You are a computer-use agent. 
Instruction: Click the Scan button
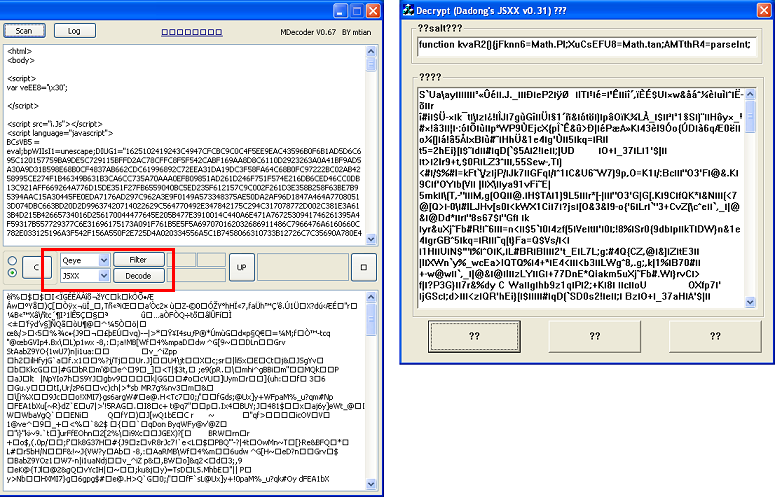[24, 31]
